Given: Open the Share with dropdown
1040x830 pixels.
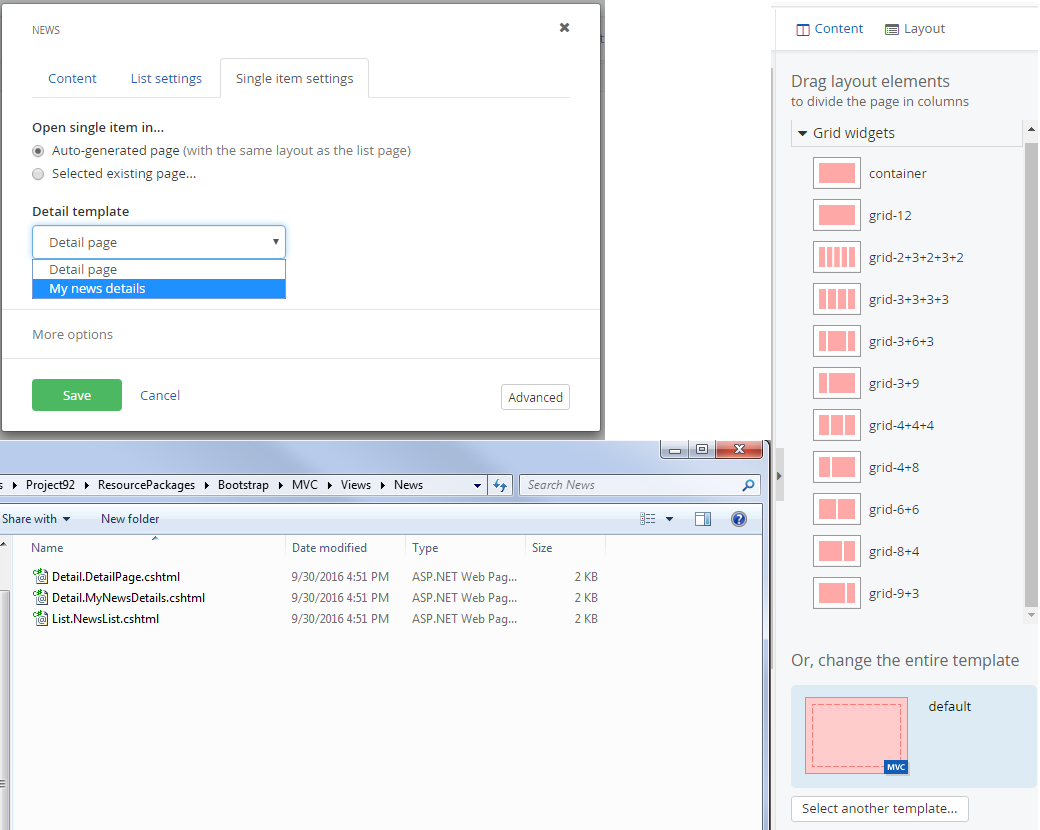Looking at the screenshot, I should (x=38, y=518).
